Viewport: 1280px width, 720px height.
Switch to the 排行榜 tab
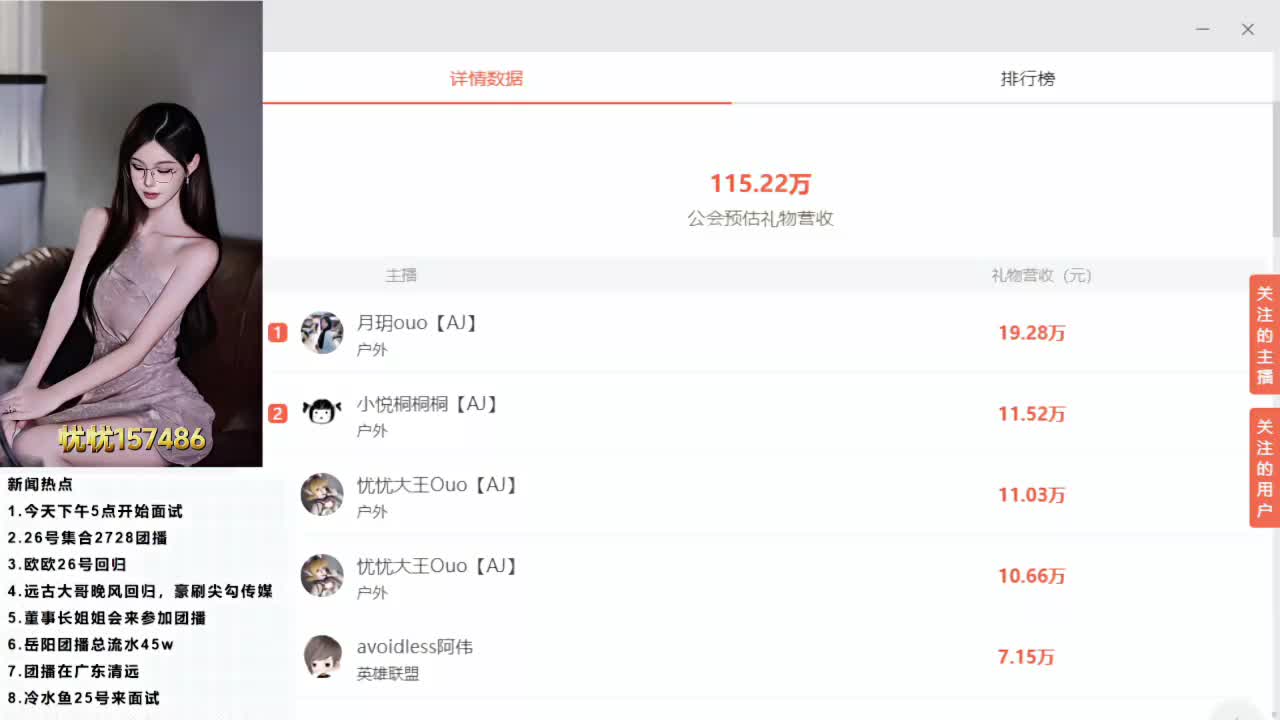pyautogui.click(x=1028, y=79)
